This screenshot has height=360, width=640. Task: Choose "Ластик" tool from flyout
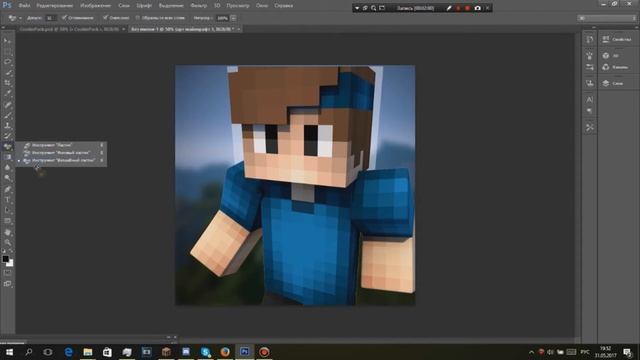point(61,145)
